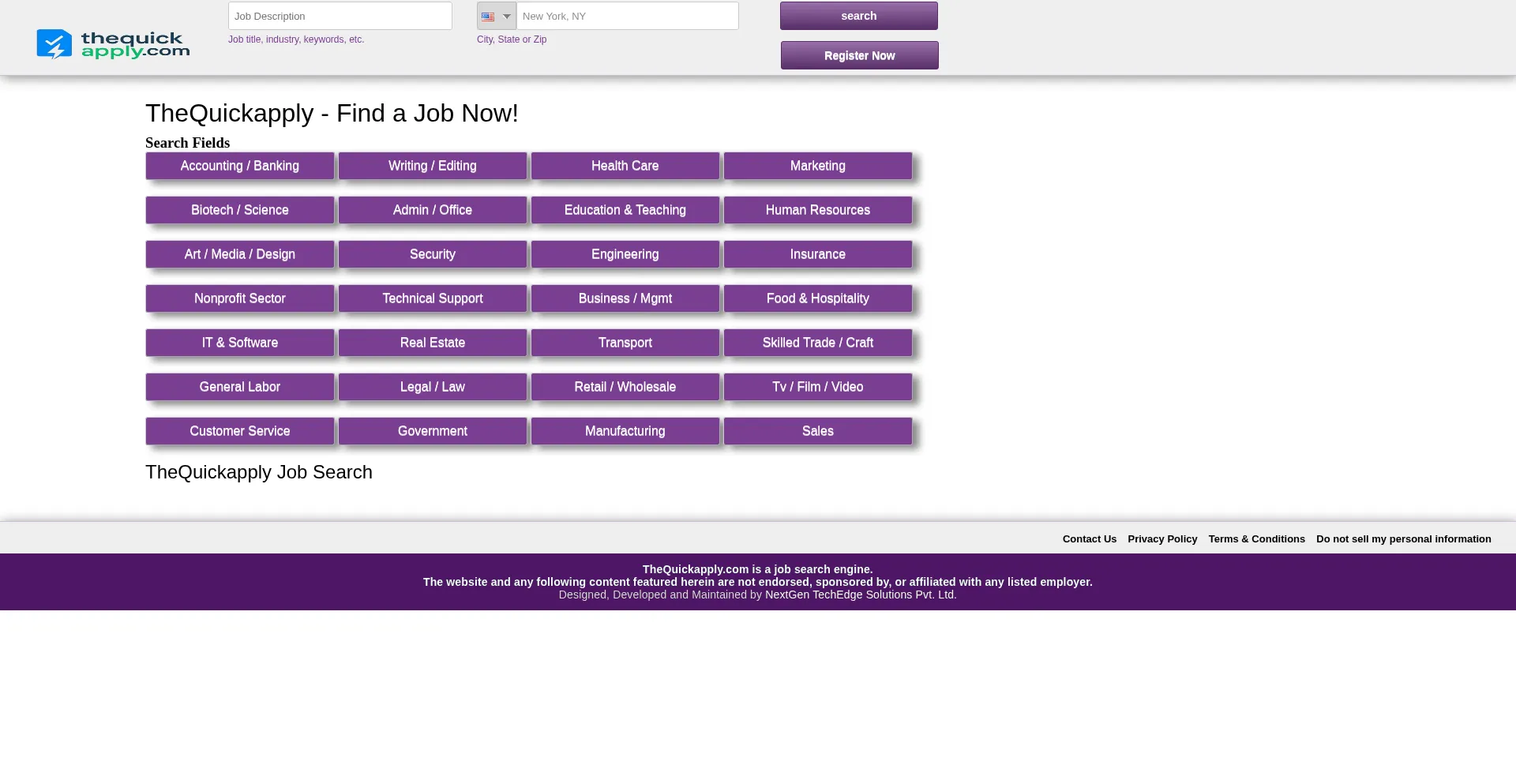Focus the Job Description input field
Image resolution: width=1516 pixels, height=784 pixels.
[340, 17]
